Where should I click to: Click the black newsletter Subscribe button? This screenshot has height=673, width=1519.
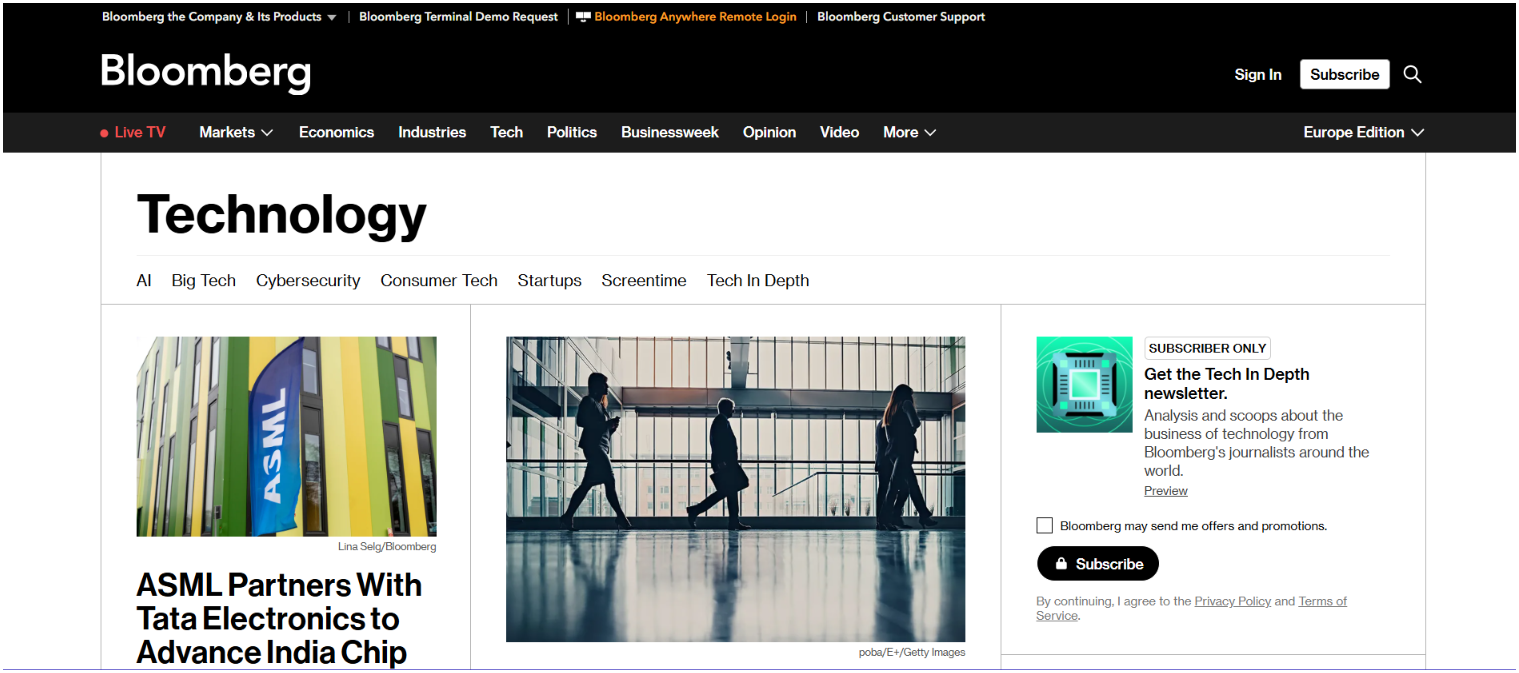[x=1098, y=563]
